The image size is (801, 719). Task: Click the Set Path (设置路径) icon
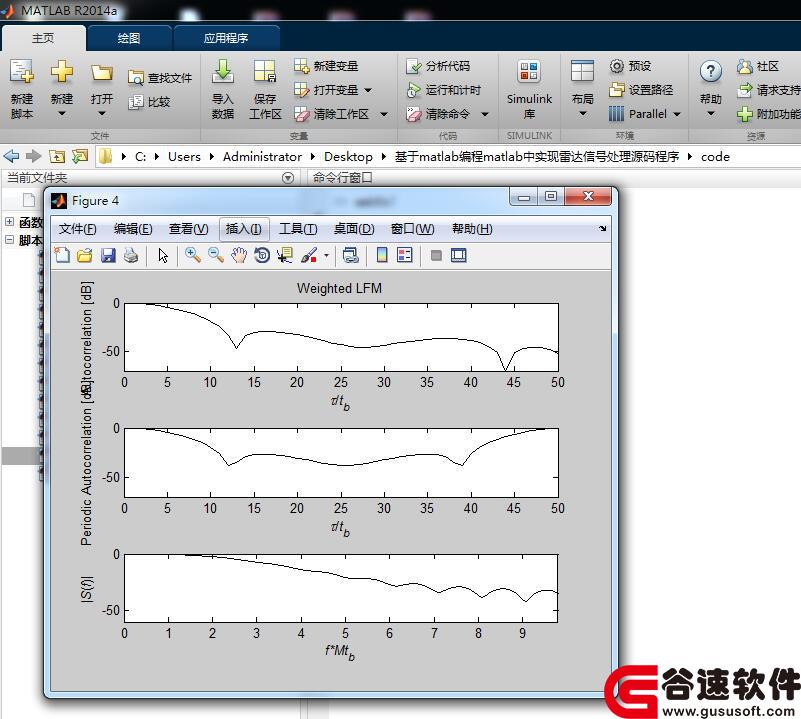[x=617, y=90]
